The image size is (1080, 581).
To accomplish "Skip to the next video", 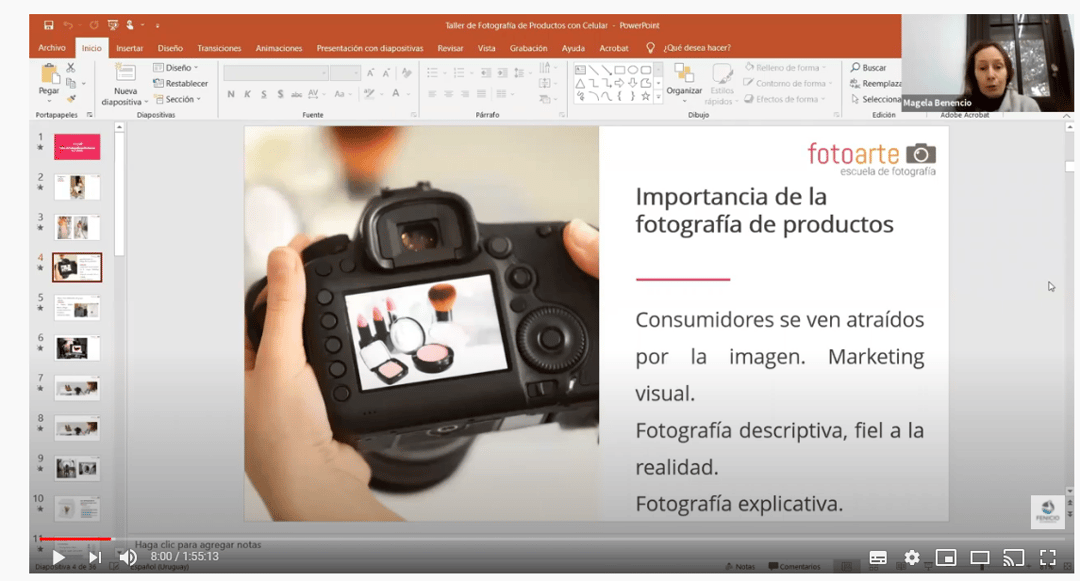I will tap(95, 557).
